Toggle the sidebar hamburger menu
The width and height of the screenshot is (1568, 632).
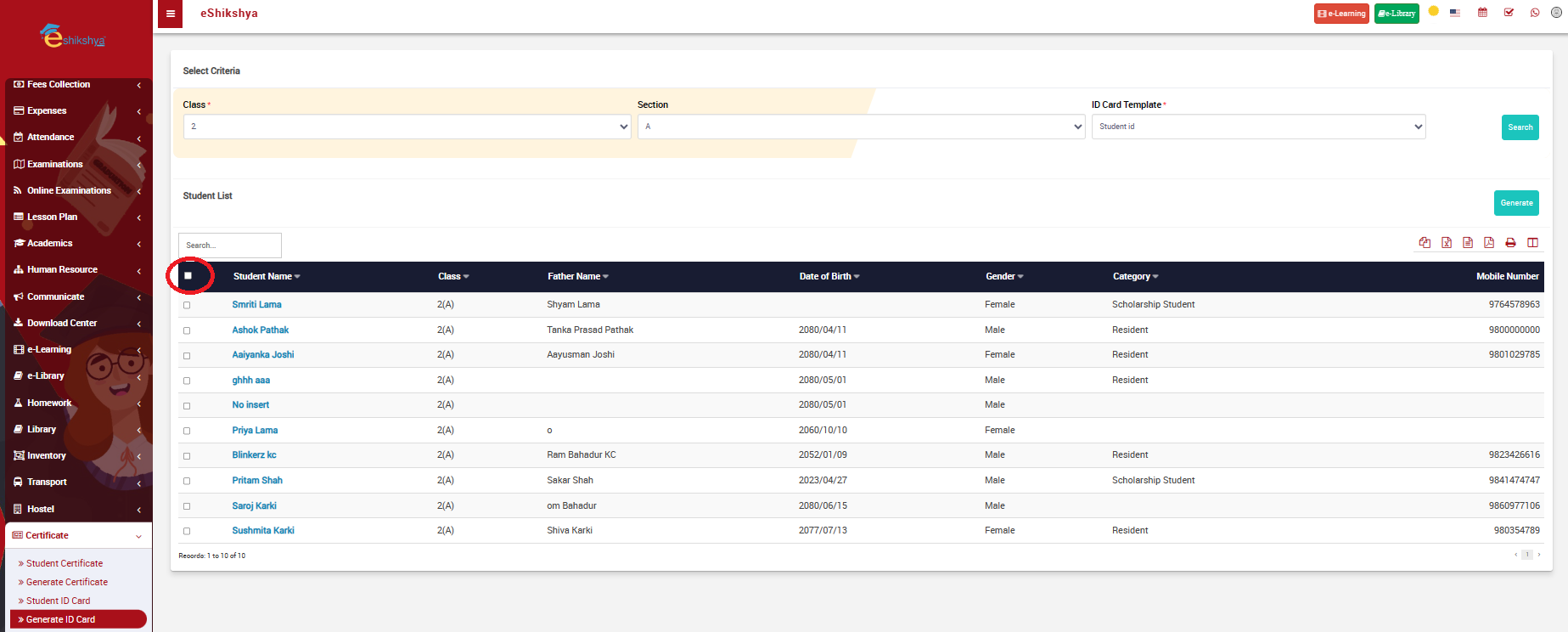170,14
